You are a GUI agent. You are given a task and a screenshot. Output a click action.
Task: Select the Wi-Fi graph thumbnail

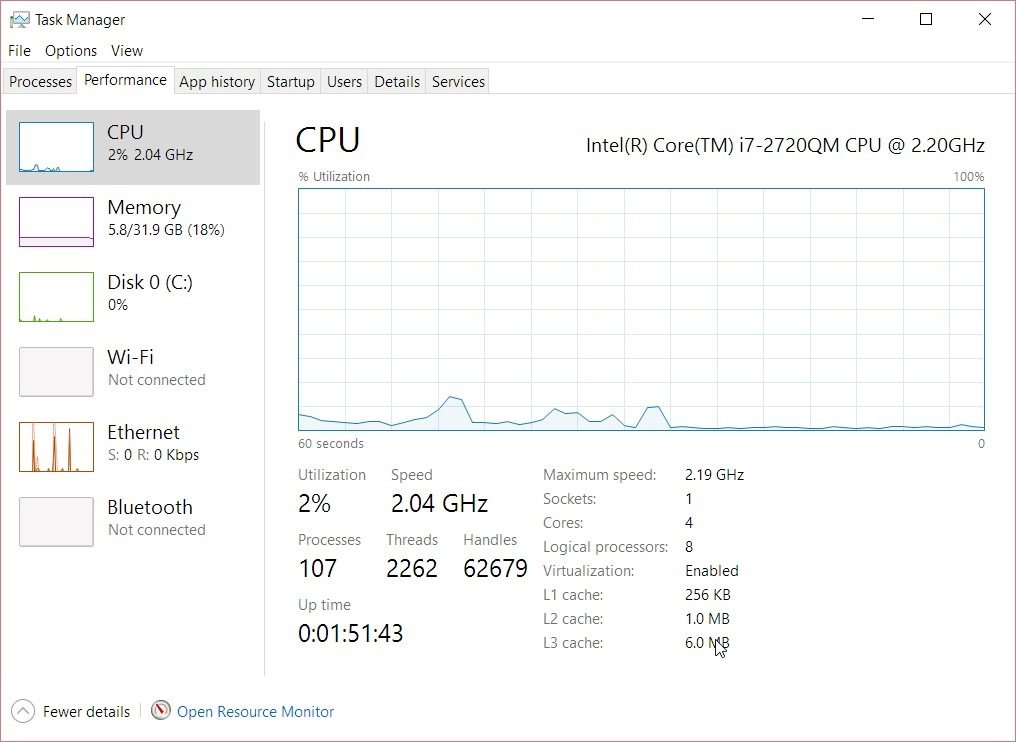(56, 372)
